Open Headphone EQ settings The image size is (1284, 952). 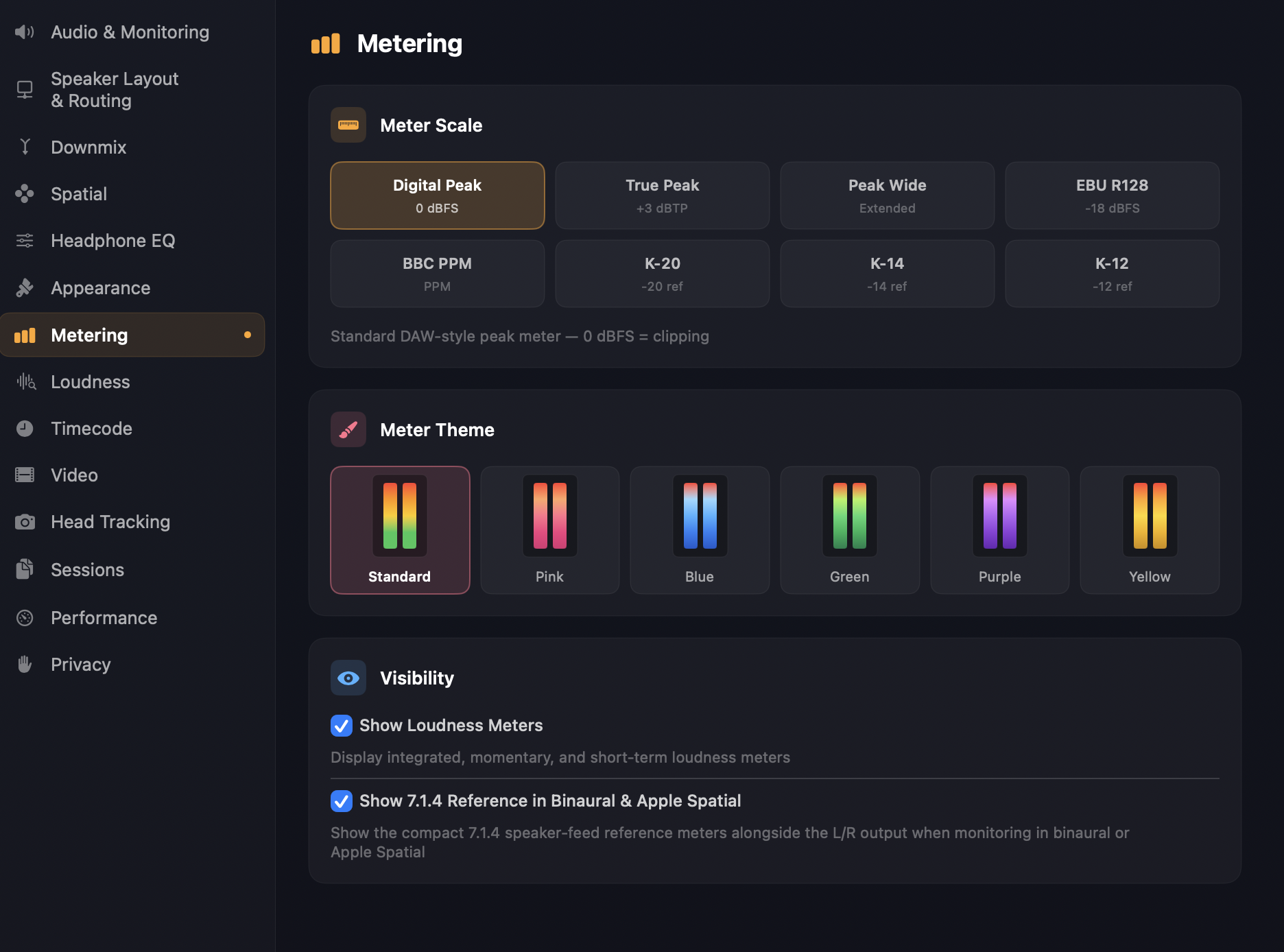point(132,241)
